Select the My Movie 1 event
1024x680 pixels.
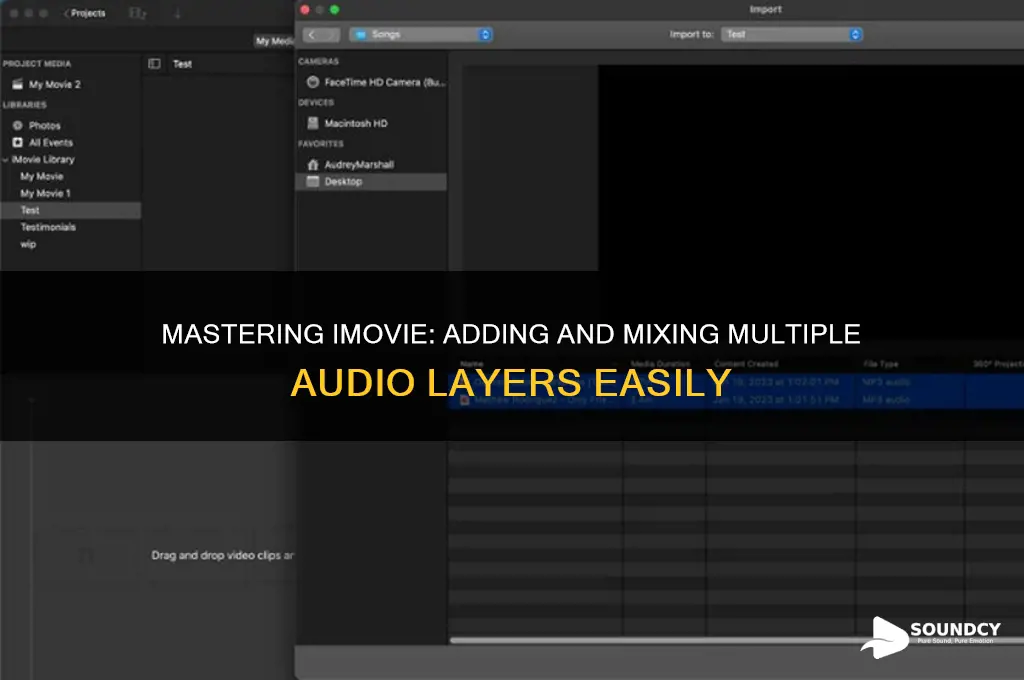tap(45, 193)
